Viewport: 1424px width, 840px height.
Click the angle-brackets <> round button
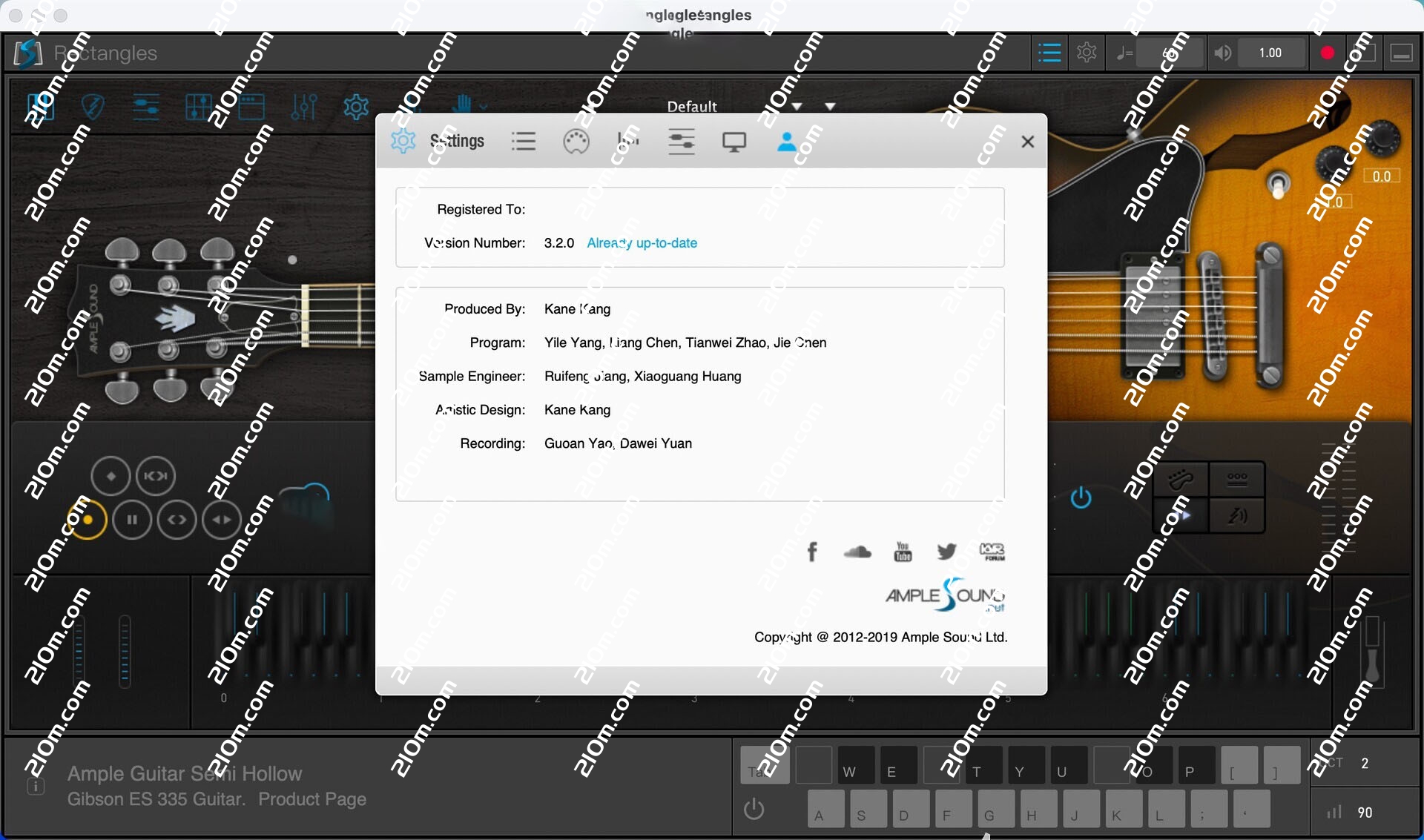[177, 520]
